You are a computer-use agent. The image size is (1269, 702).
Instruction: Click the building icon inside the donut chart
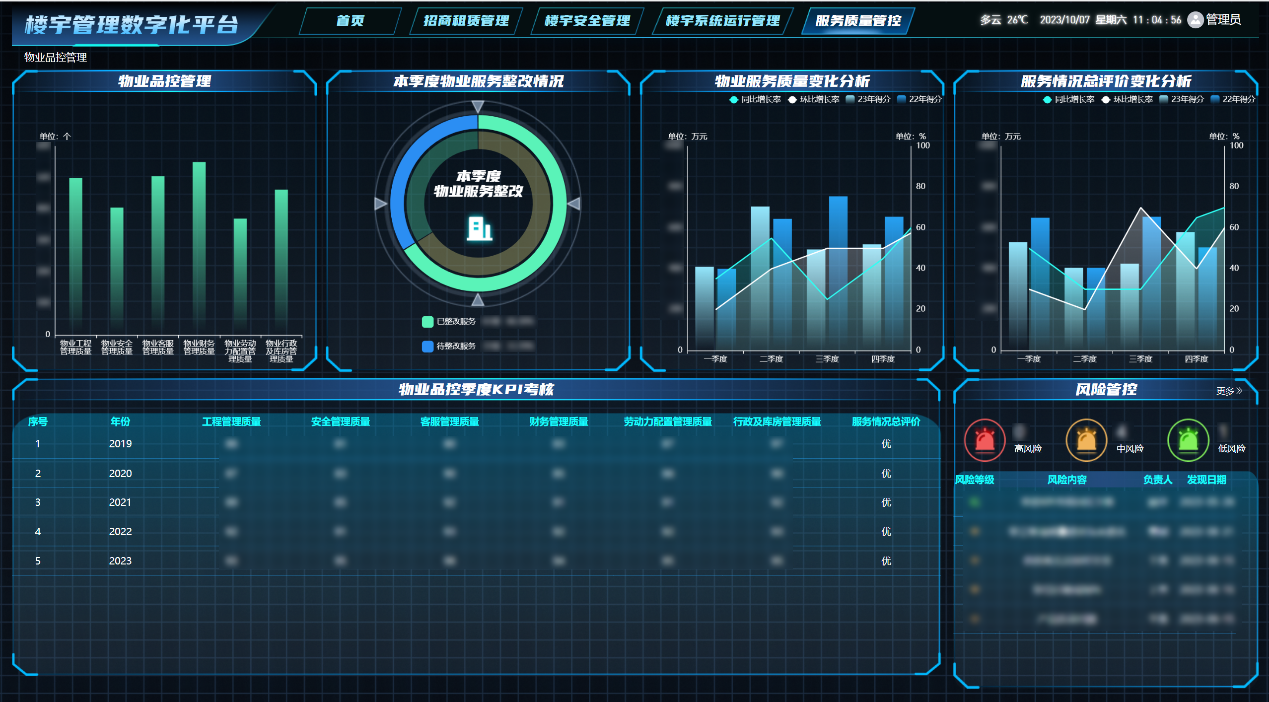pos(479,228)
